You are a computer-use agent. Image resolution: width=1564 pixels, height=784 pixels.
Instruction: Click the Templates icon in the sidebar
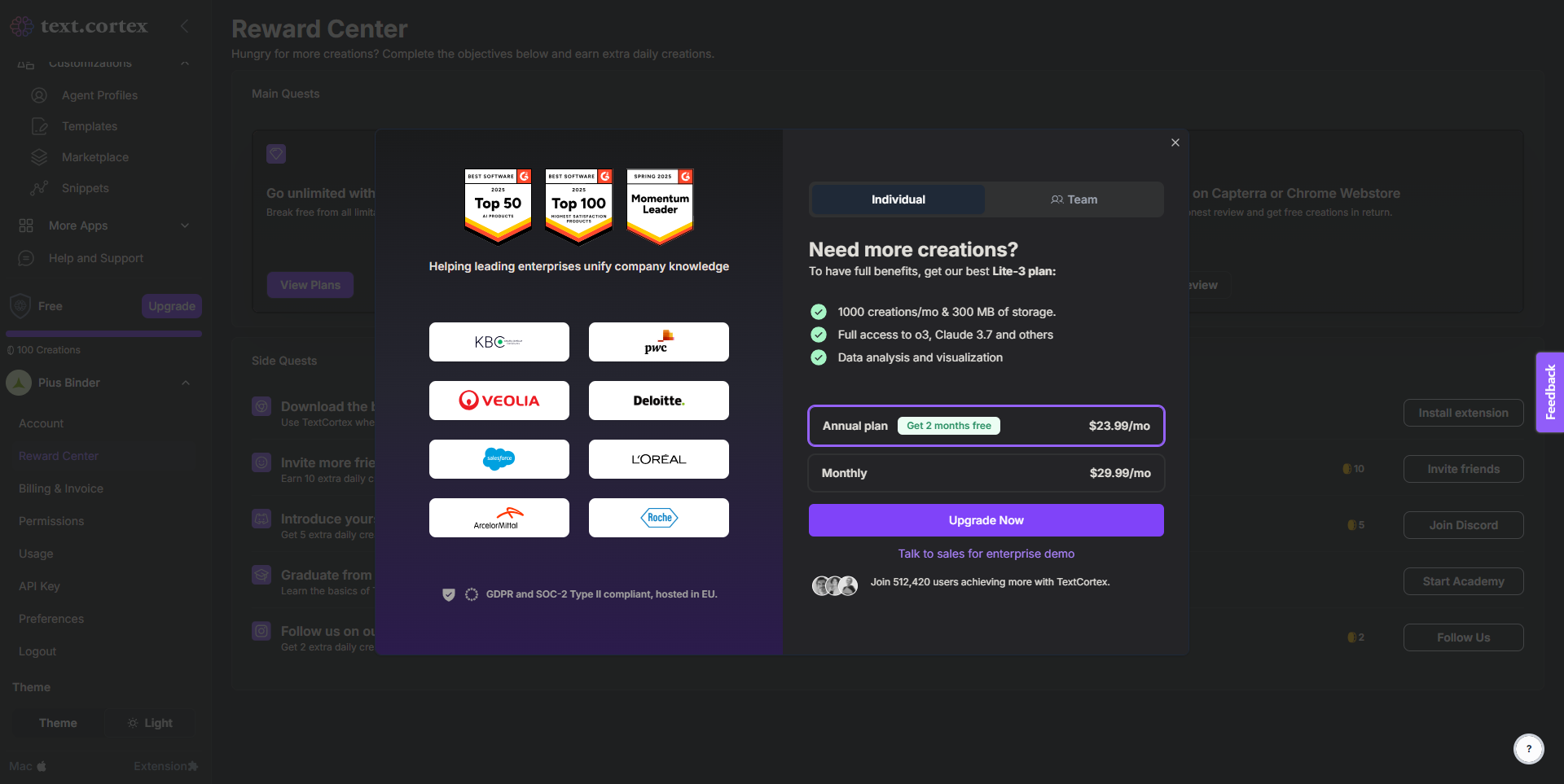coord(39,126)
